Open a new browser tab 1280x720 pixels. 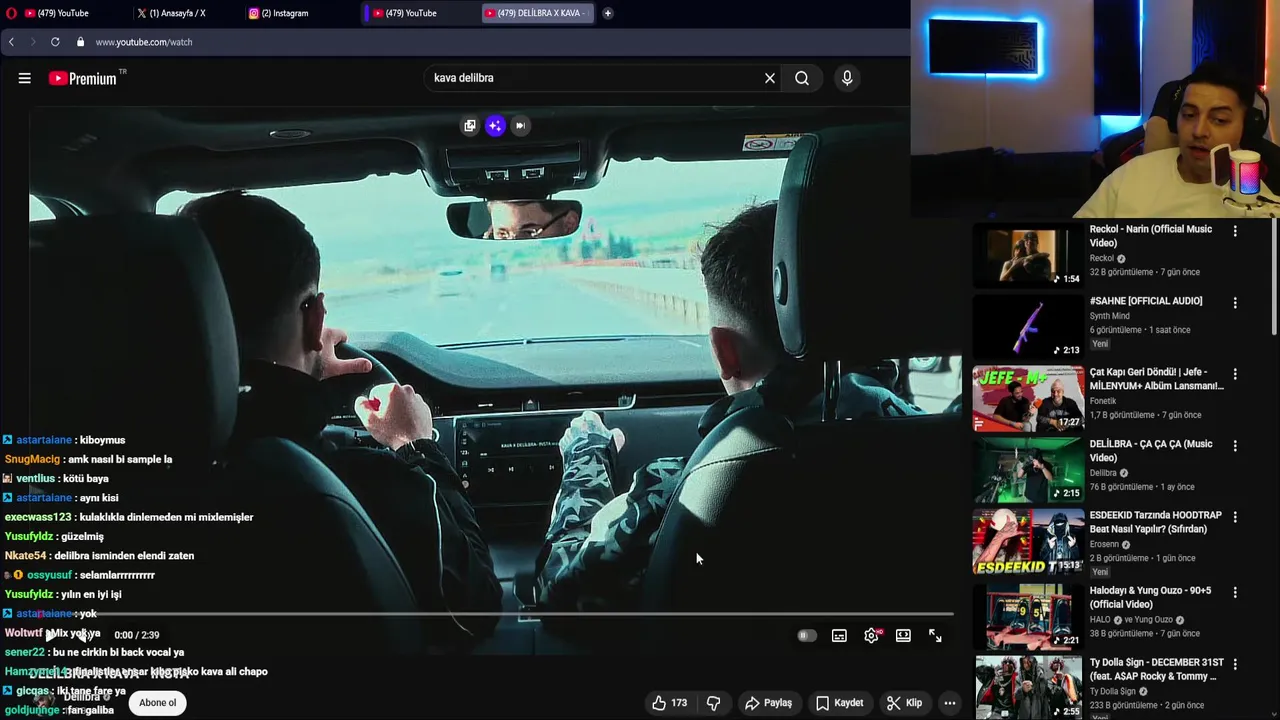tap(607, 13)
